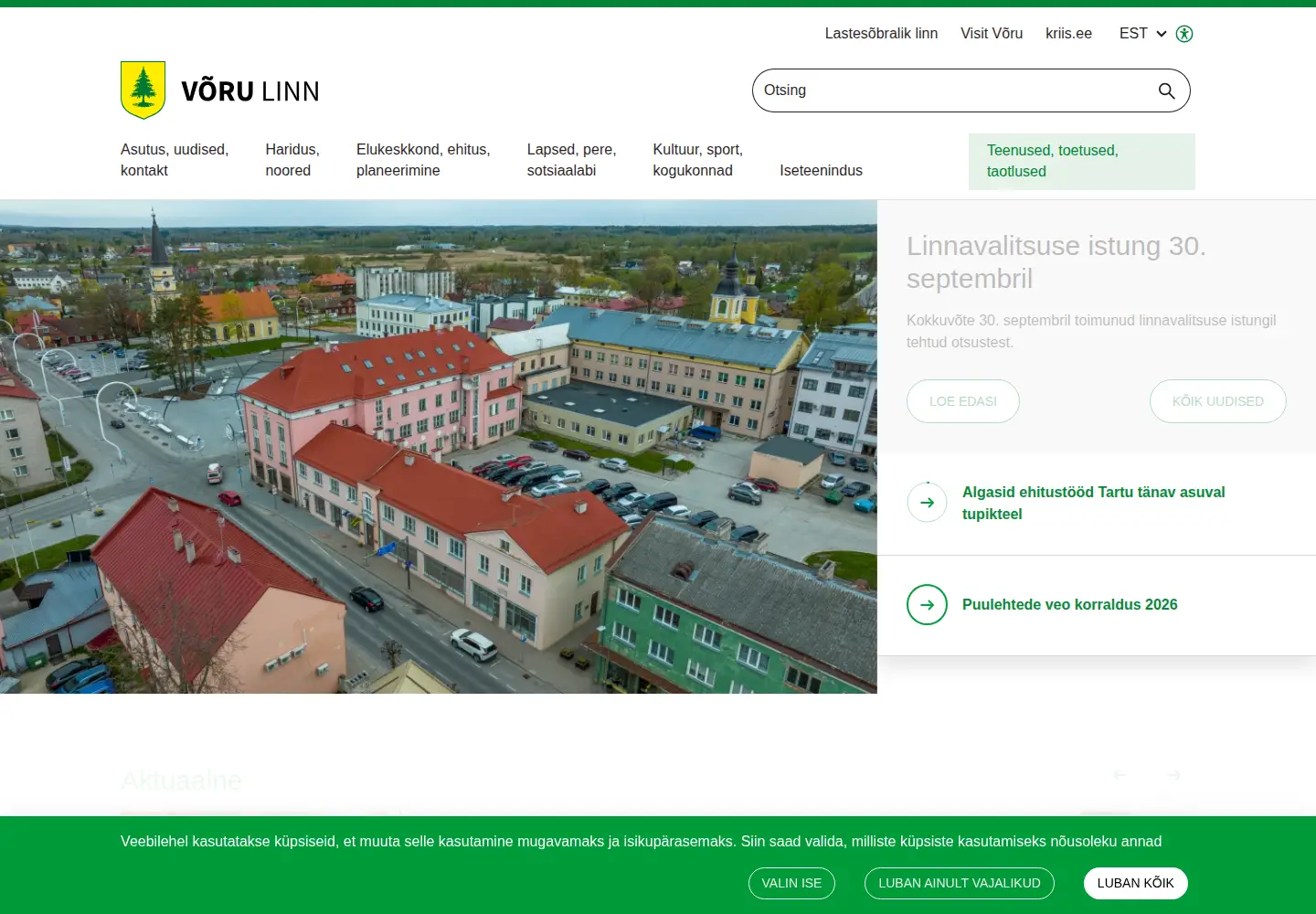Open Asutus, uudised, kontakt menu
The width and height of the screenshot is (1316, 914).
[175, 160]
